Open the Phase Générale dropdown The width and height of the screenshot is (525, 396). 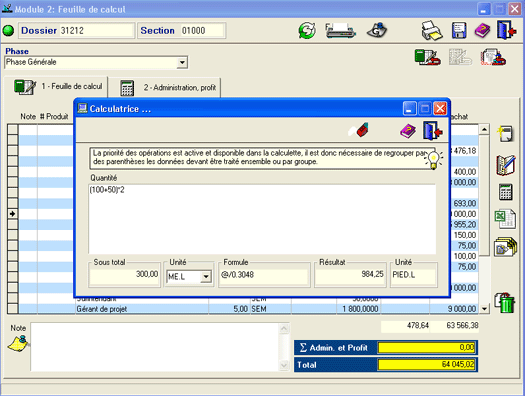[182, 63]
